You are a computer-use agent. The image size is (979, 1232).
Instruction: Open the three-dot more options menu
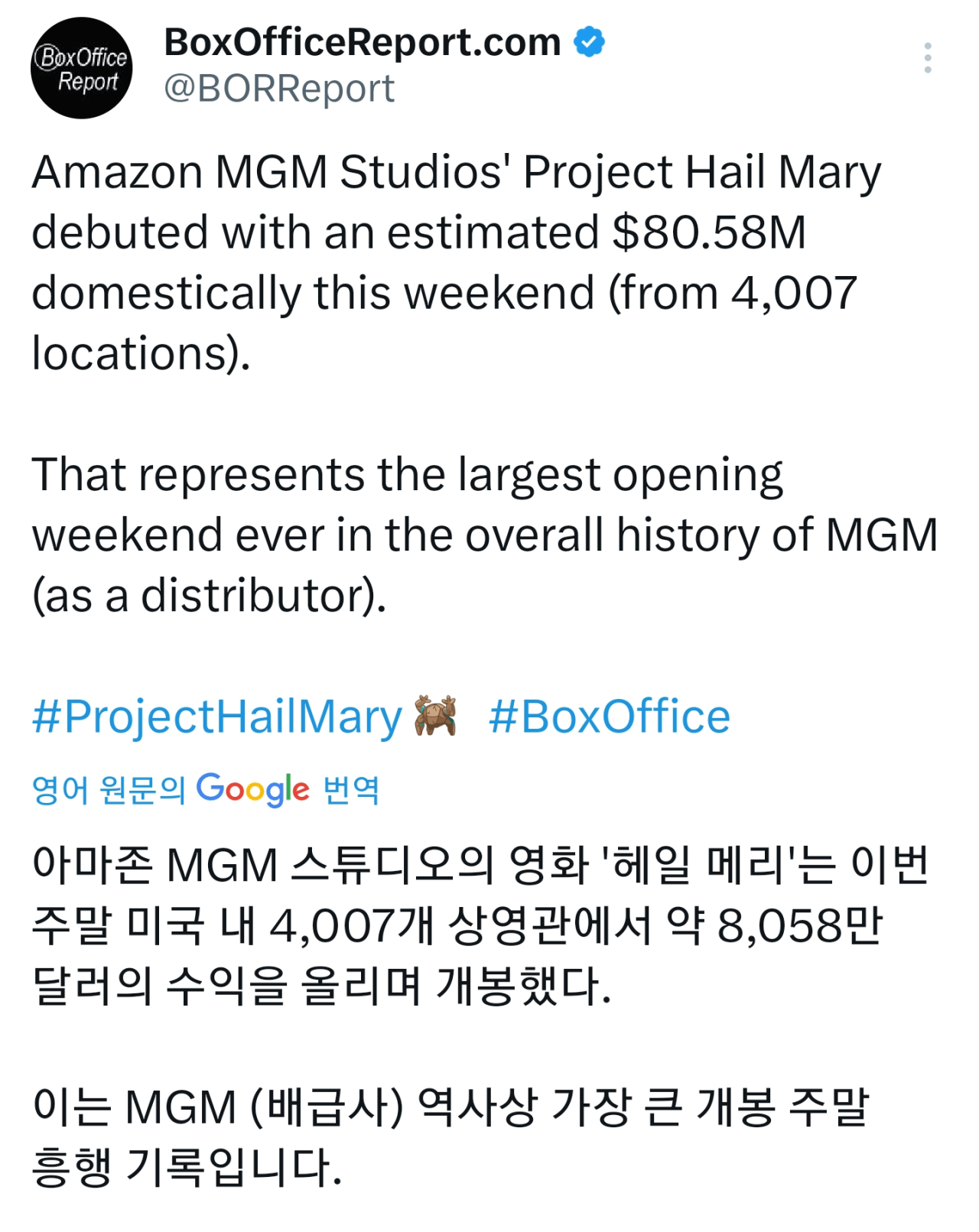927,58
